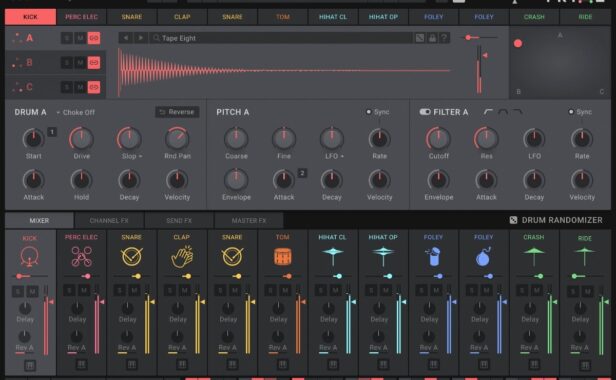Load the previous sample with the left arrow
The height and width of the screenshot is (380, 616).
click(x=126, y=38)
